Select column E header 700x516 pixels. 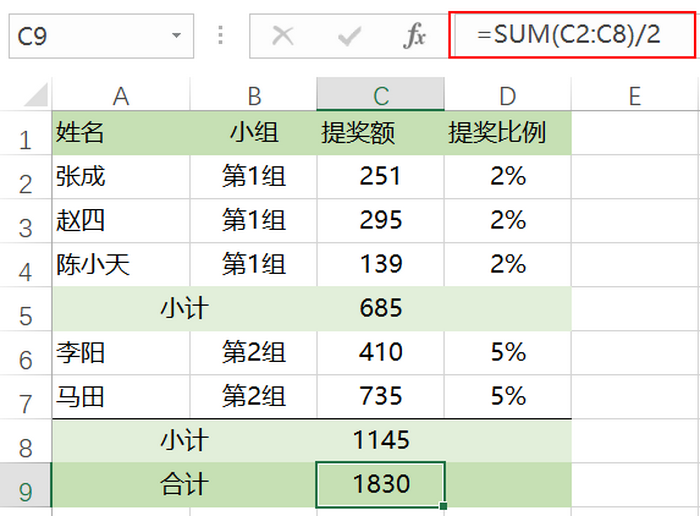tap(634, 96)
